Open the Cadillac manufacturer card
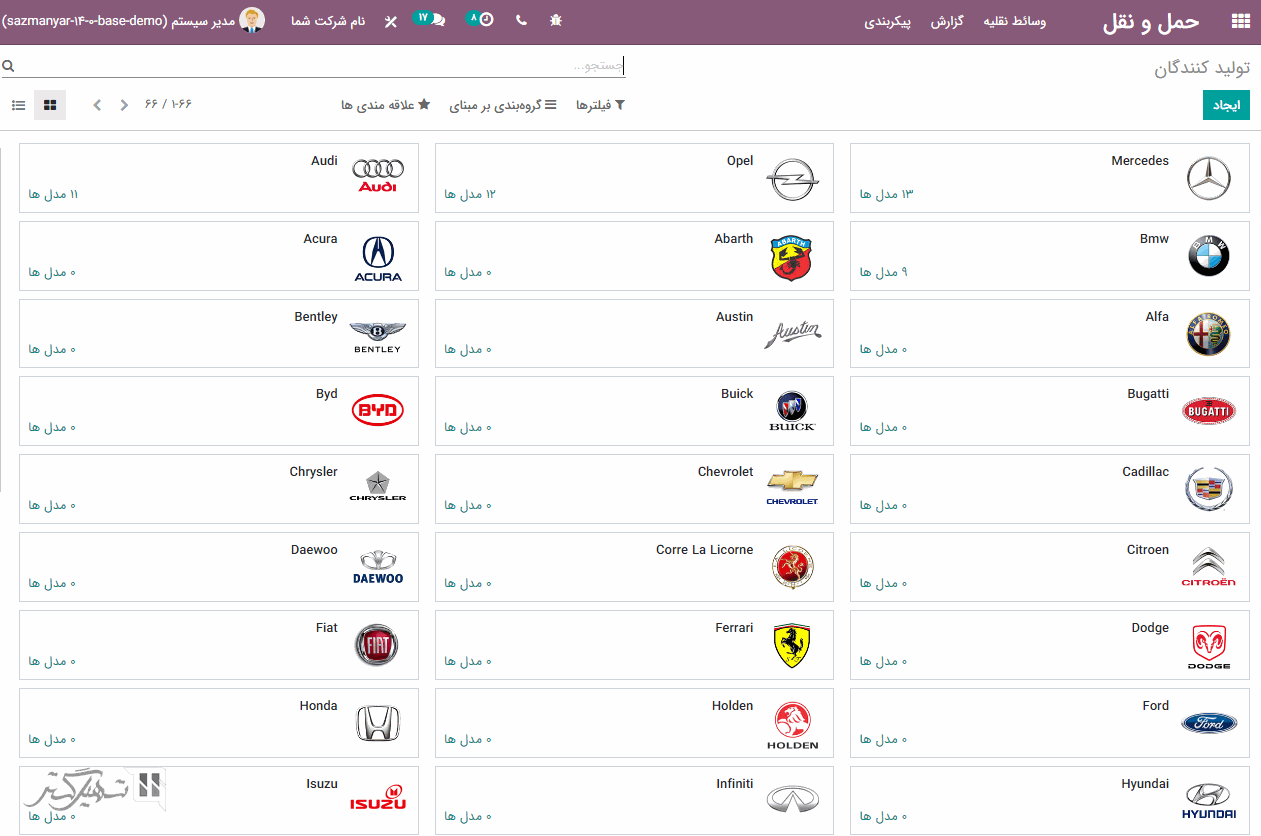Image resolution: width=1261 pixels, height=836 pixels. tap(1050, 489)
